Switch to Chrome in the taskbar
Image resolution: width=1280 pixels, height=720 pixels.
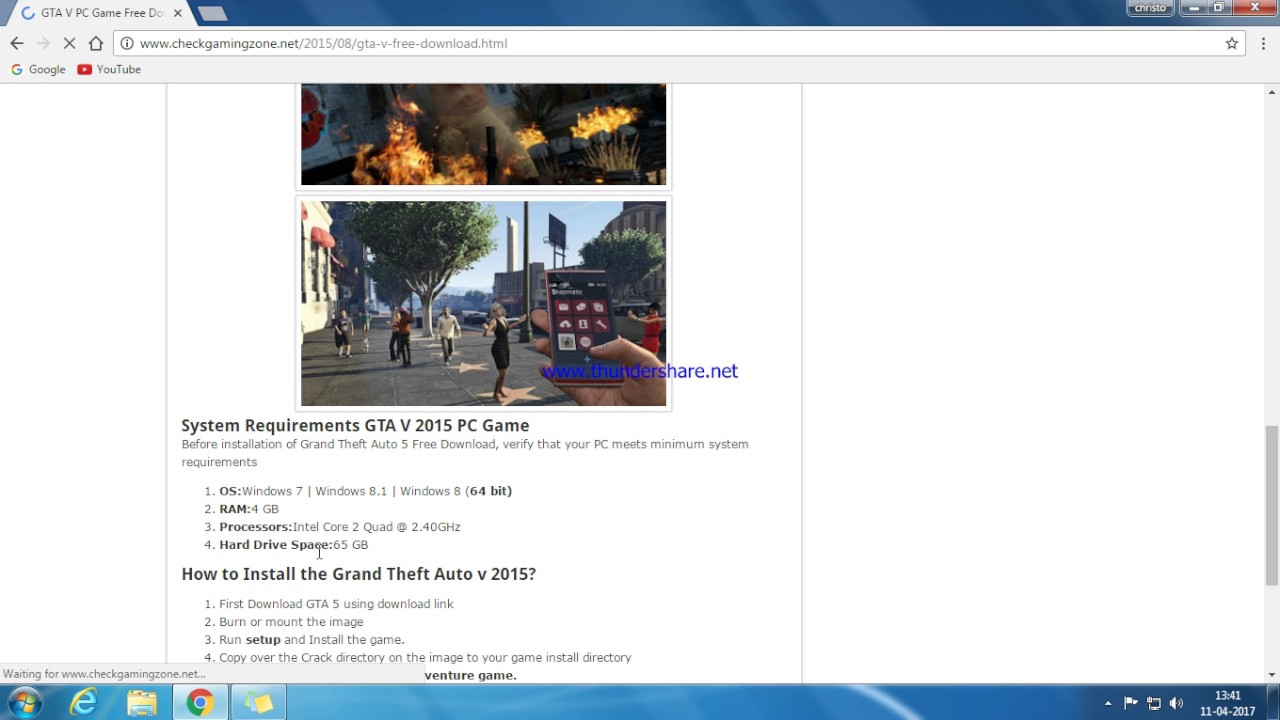click(x=200, y=703)
